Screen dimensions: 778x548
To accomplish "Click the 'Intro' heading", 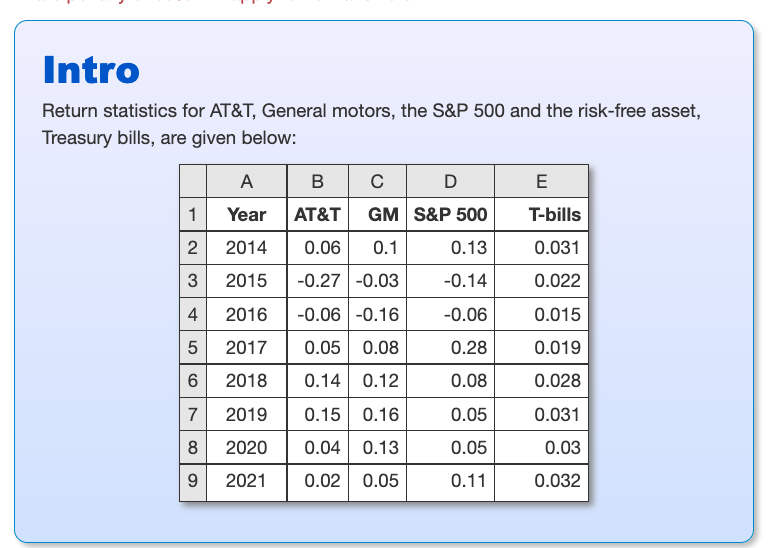I will point(91,70).
